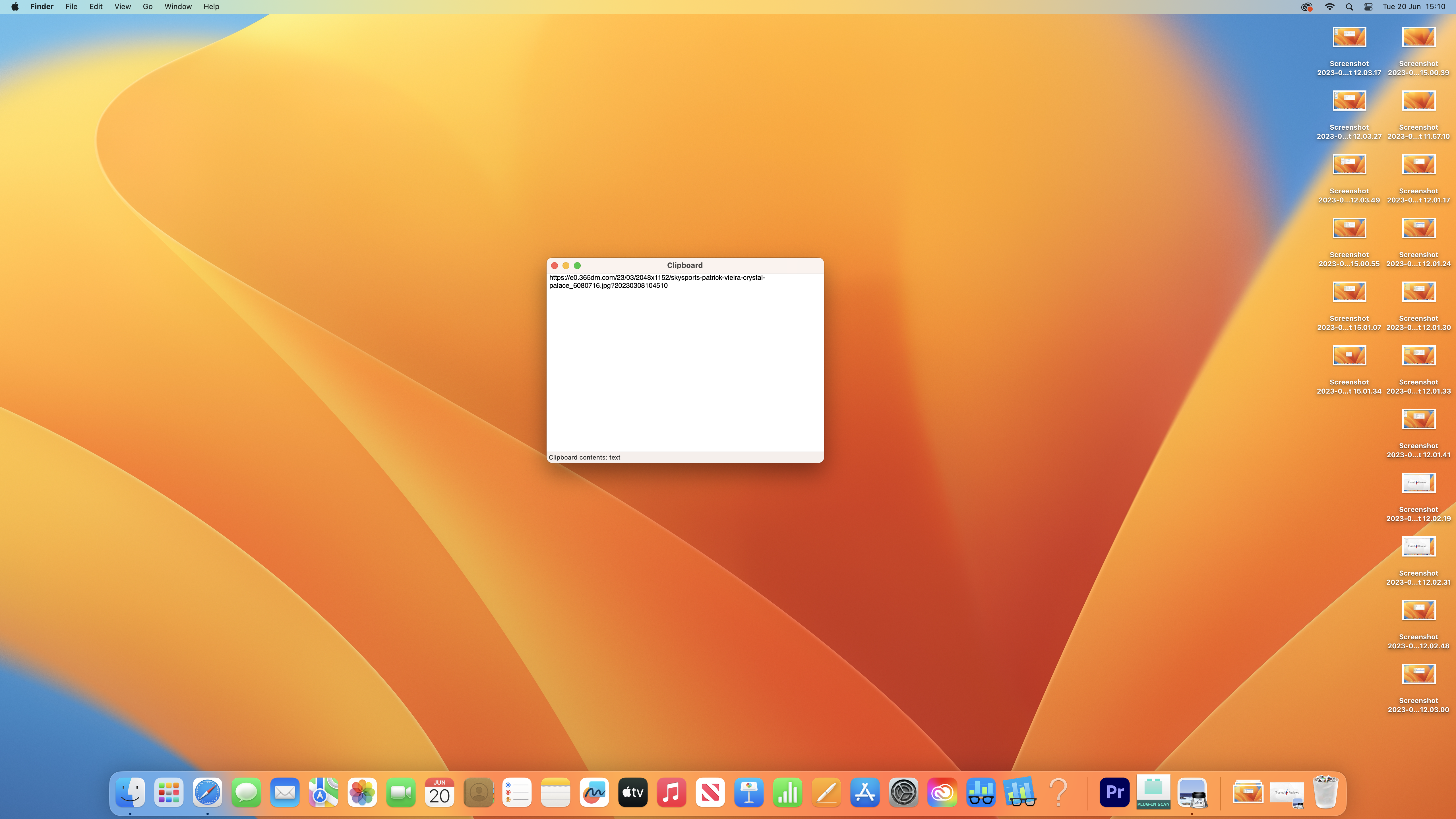Open the Photos app in the Dock
Screen dimensions: 1456x819
click(362, 793)
